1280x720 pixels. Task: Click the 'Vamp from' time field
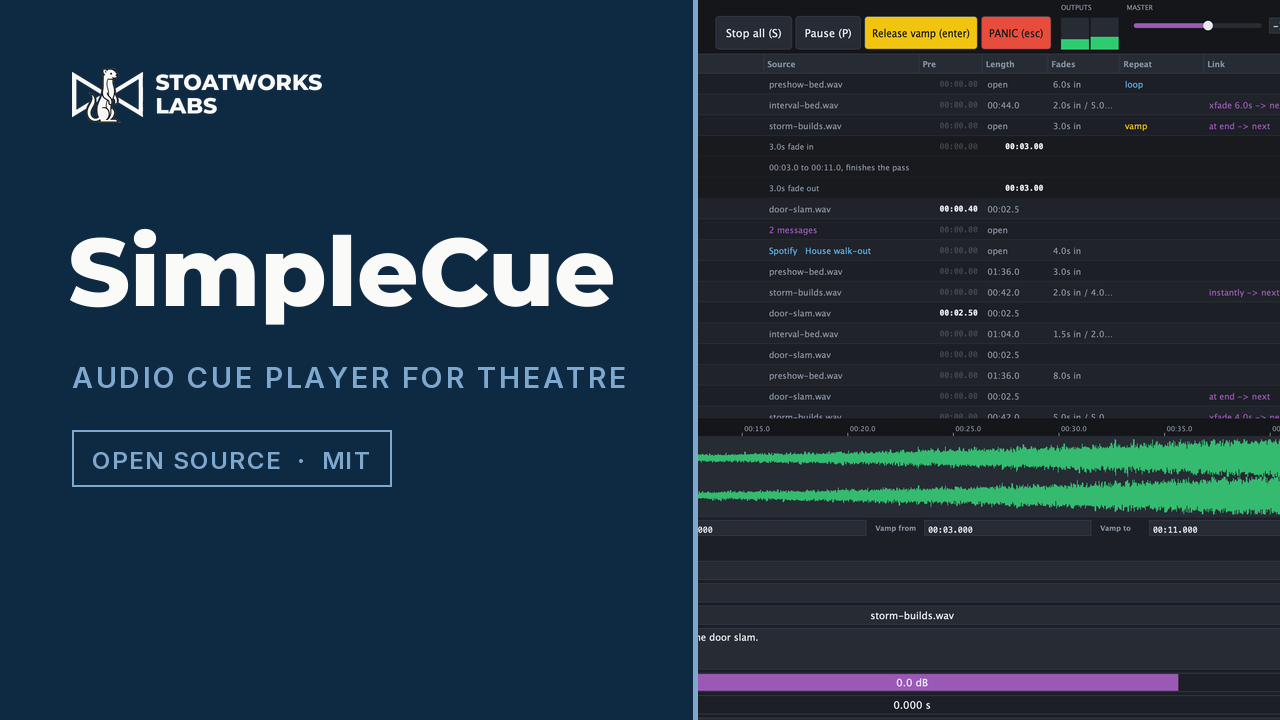coord(1007,529)
